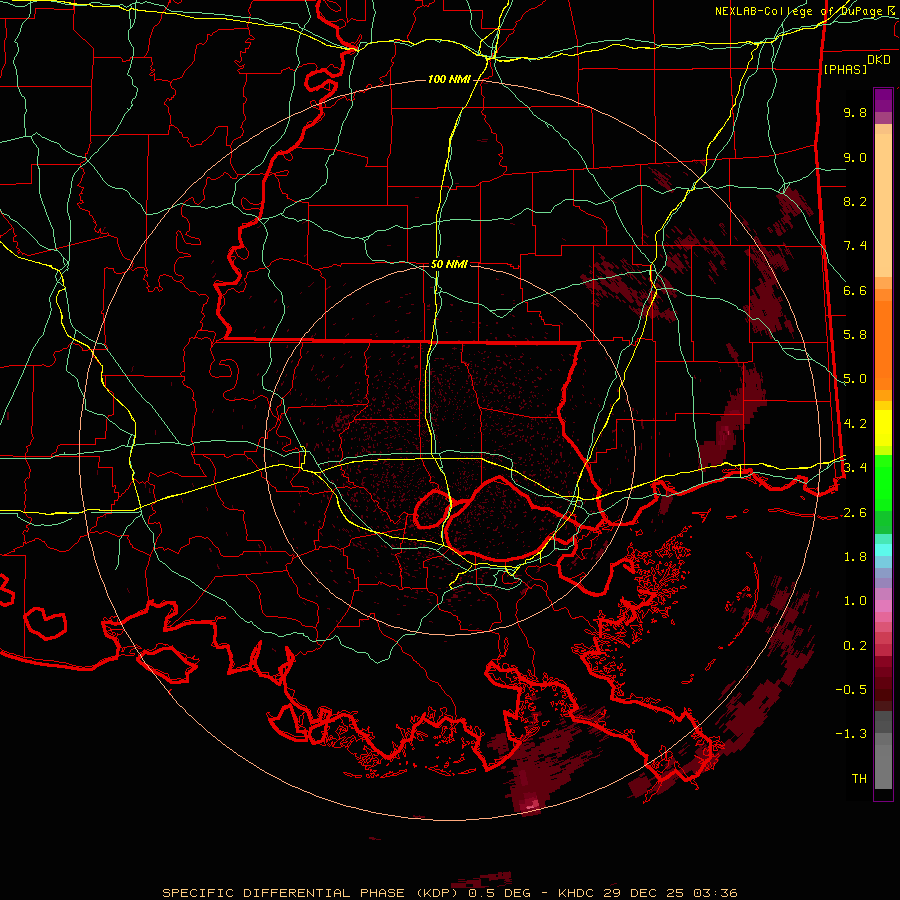Click the 5.8 scale value
Image resolution: width=900 pixels, height=900 pixels.
coord(855,335)
